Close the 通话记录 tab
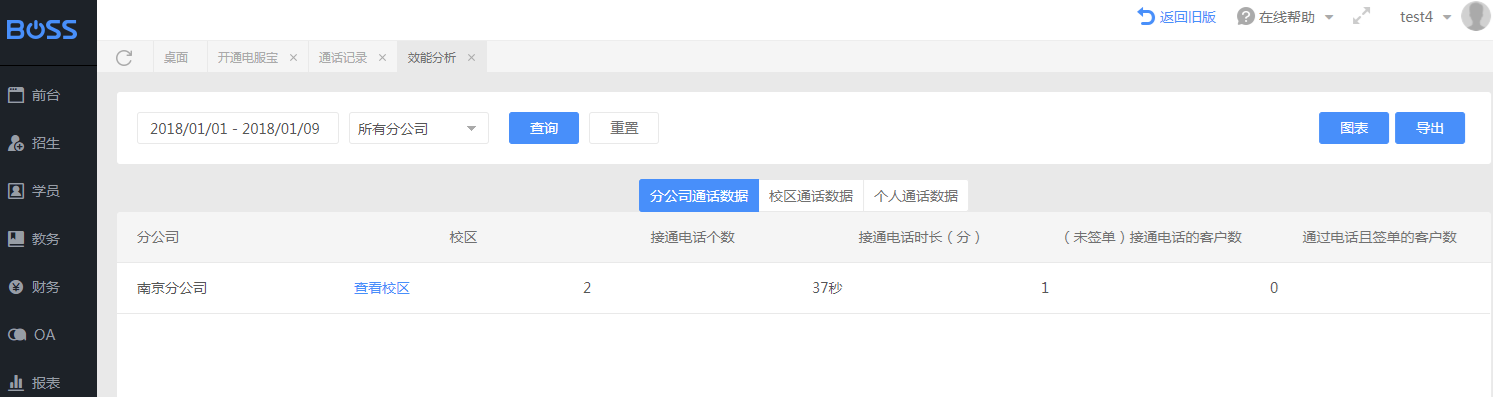This screenshot has height=397, width=1493. tap(382, 57)
